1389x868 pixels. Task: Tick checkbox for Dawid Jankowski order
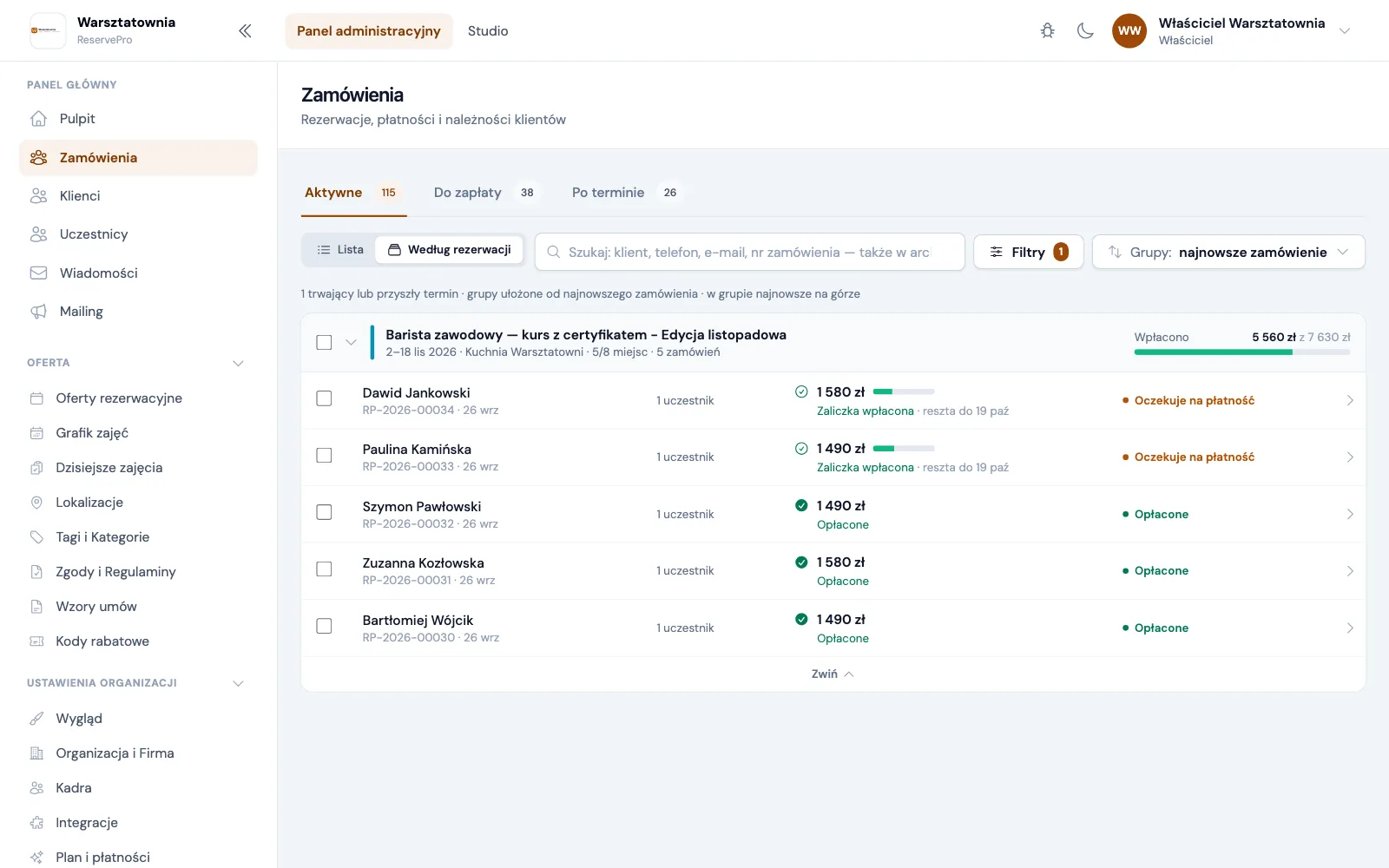[324, 398]
